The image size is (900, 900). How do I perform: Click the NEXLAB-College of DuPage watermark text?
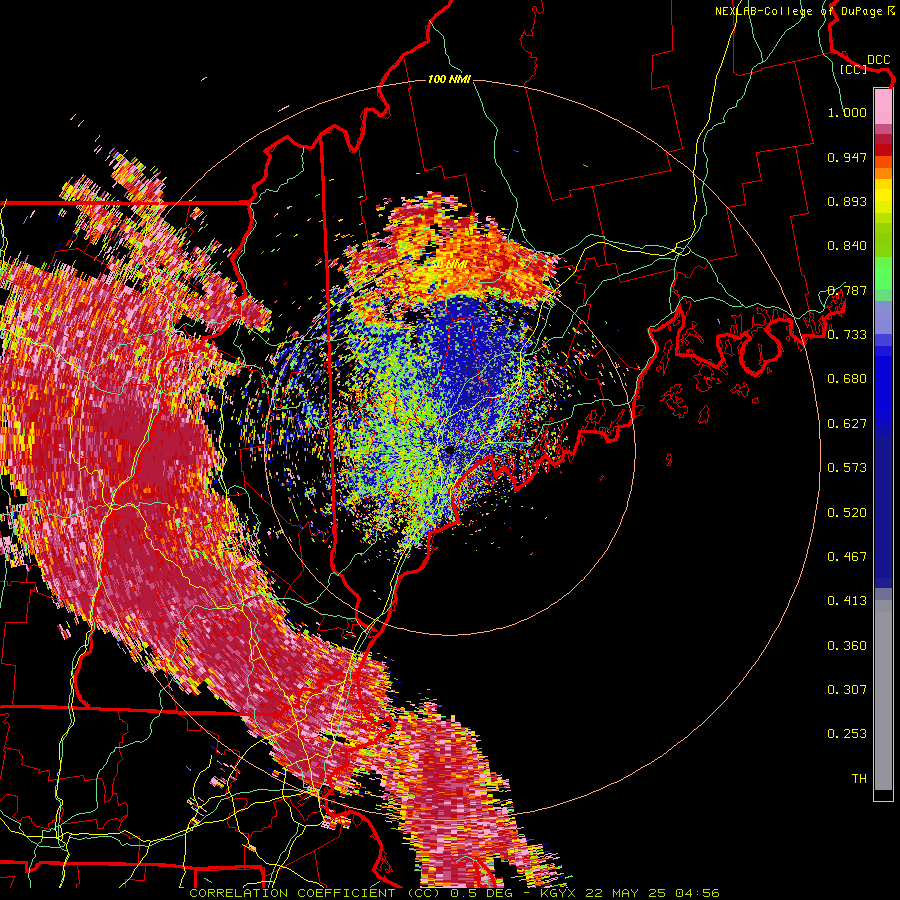[x=805, y=11]
